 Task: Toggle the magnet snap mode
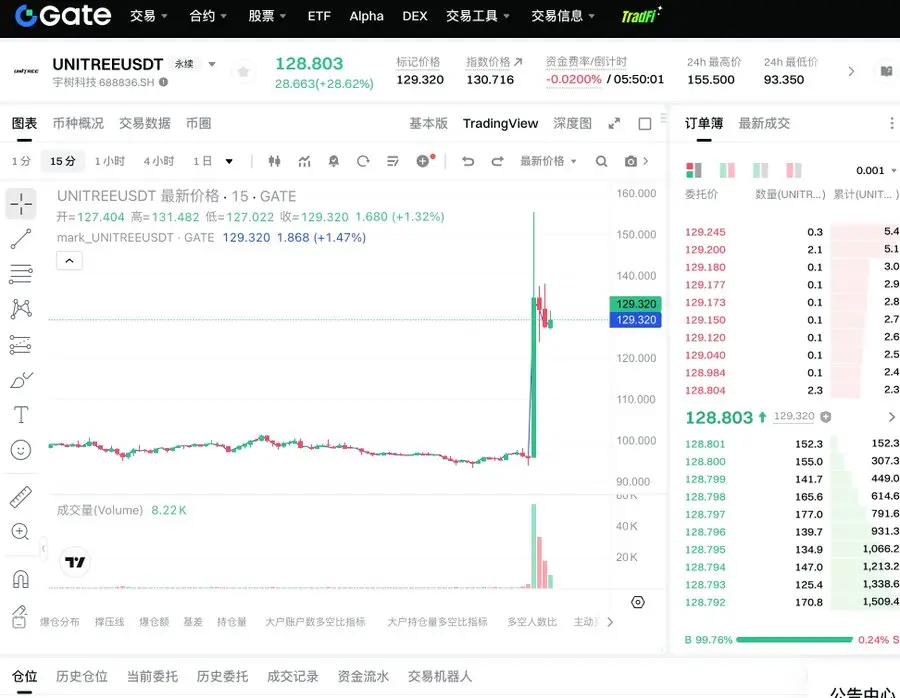21,579
